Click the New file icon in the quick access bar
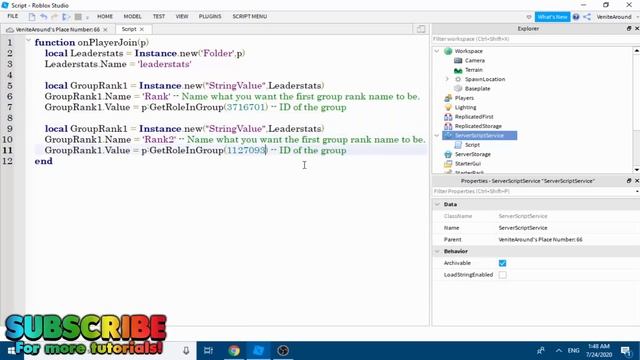The width and height of the screenshot is (640, 360). point(32,17)
